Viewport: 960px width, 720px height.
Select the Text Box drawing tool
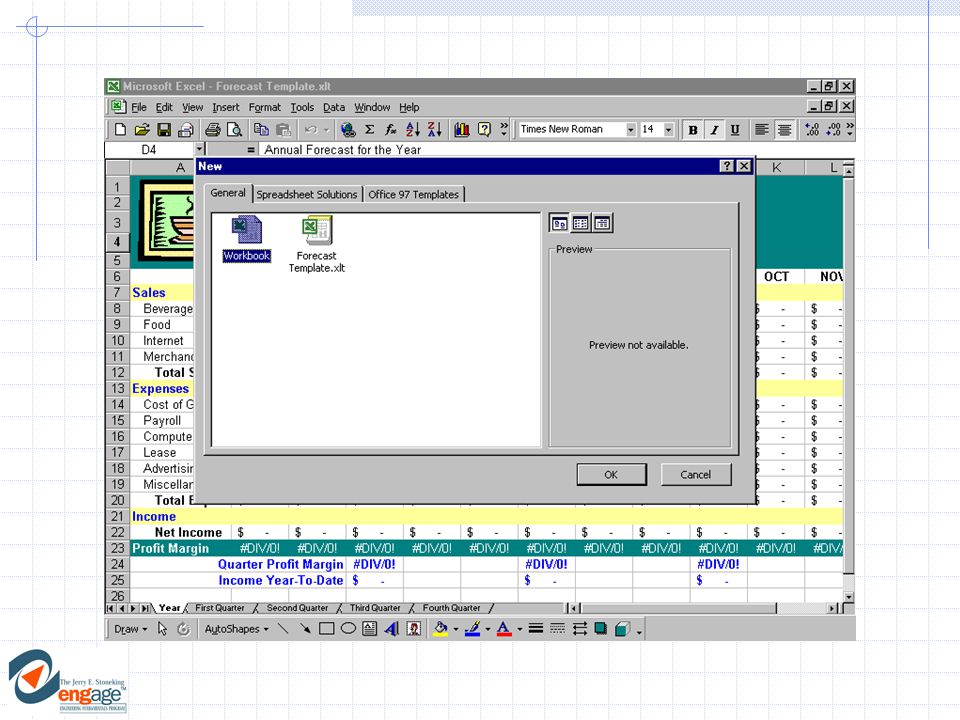[x=370, y=629]
